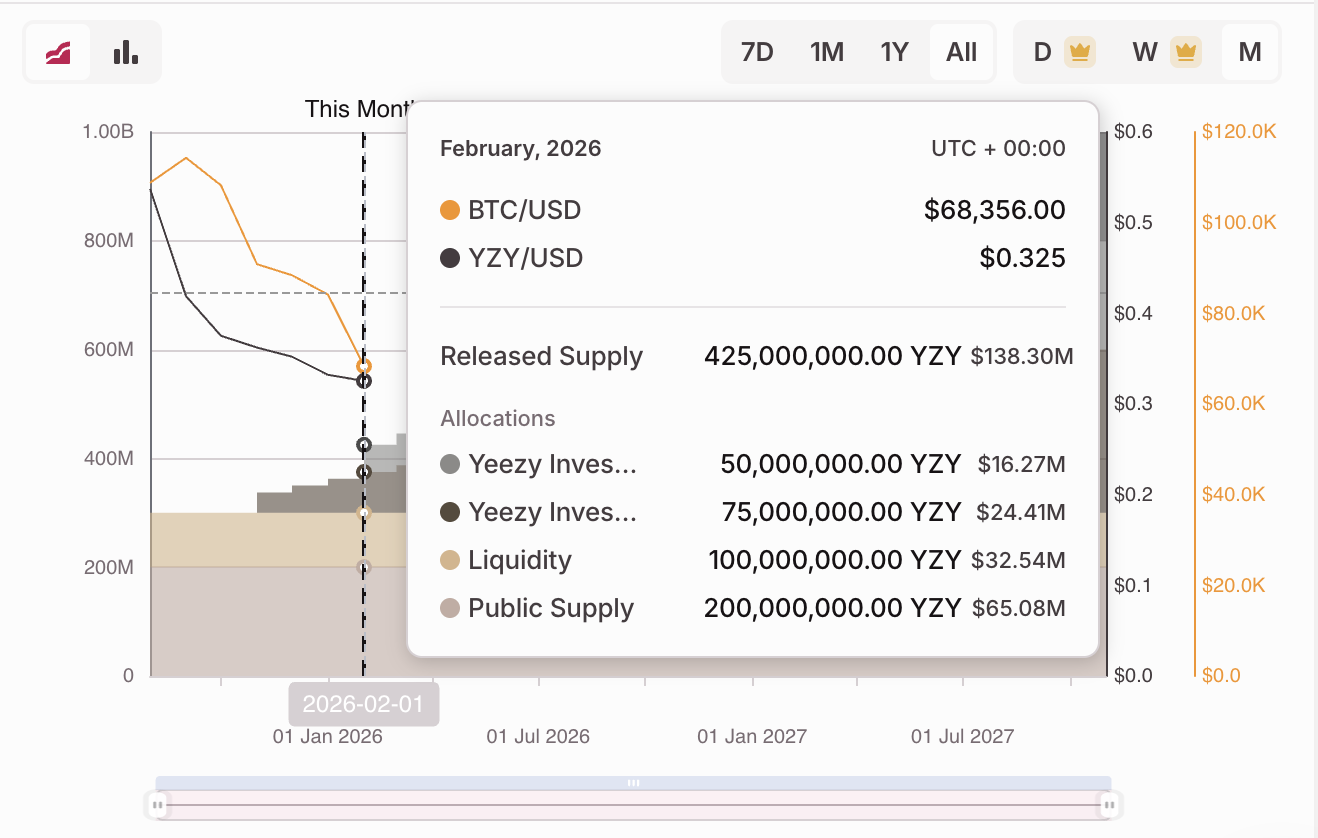Click the 1M range button
Image resolution: width=1318 pixels, height=838 pixels.
827,51
